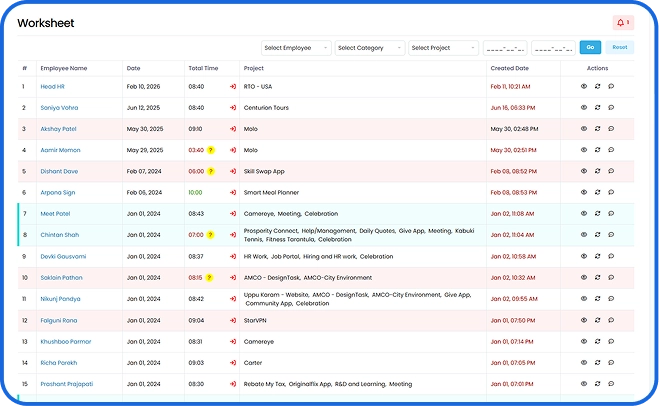Screen dimensions: 659x406
Task: Click red arrow icon in Meet Patel row
Action: coord(233,214)
